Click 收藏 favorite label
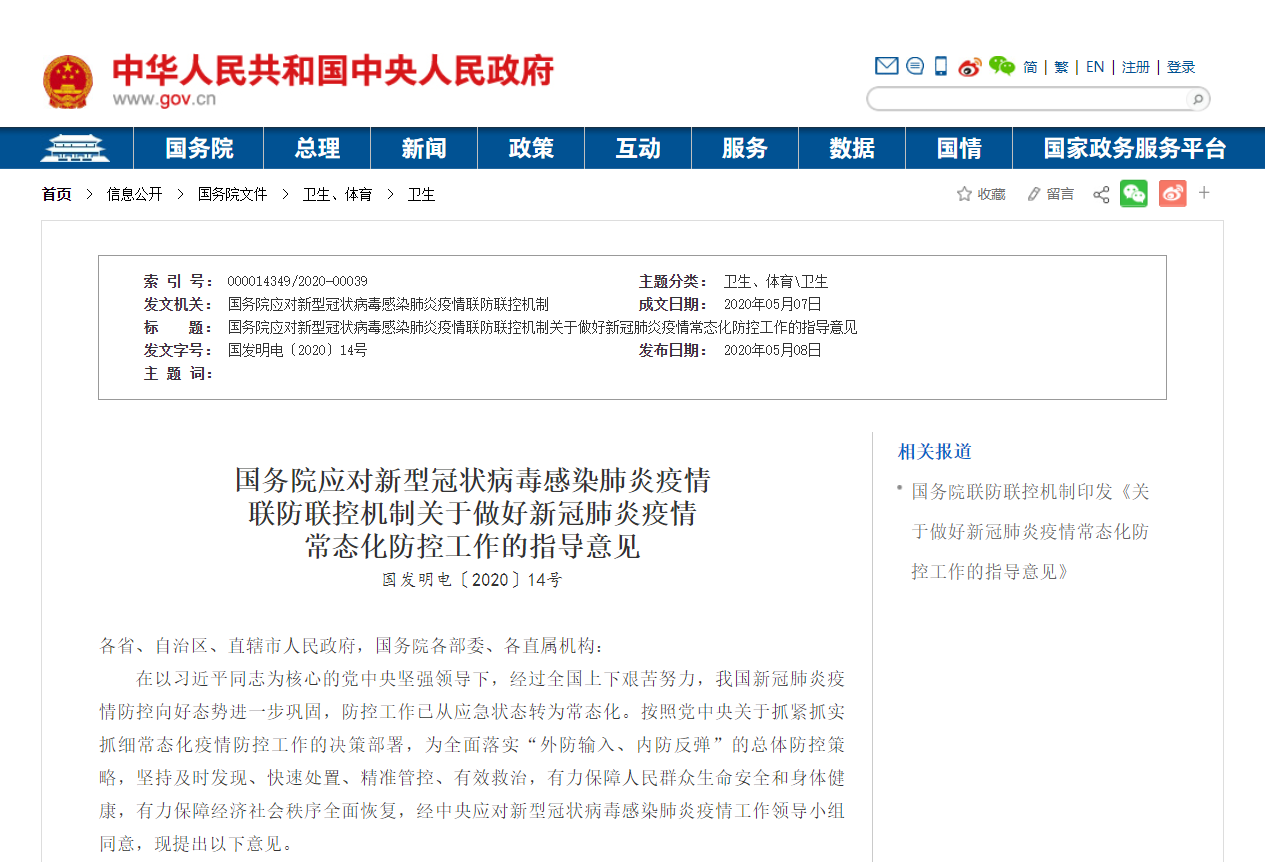 coord(992,194)
